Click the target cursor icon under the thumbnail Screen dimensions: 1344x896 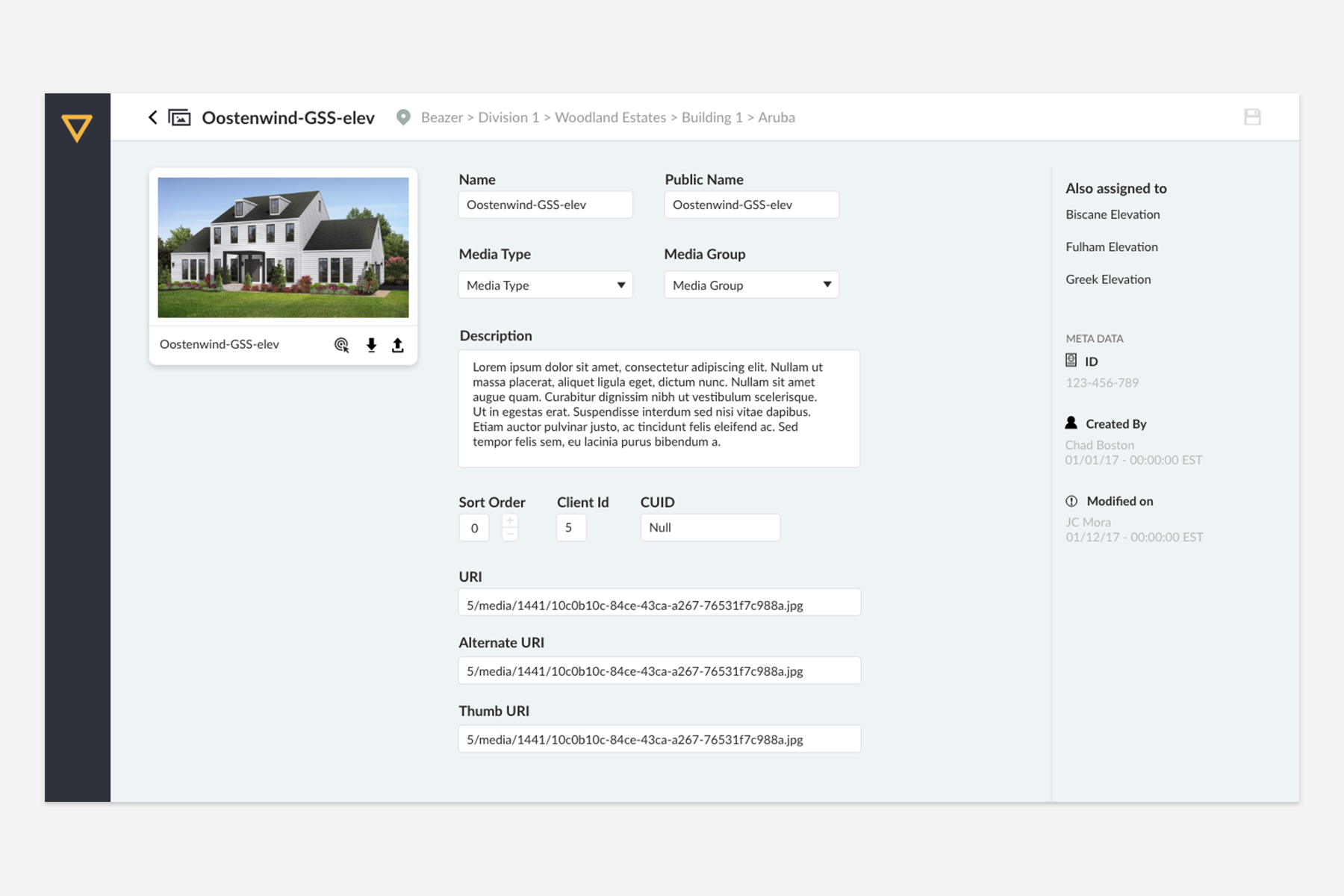pyautogui.click(x=341, y=344)
